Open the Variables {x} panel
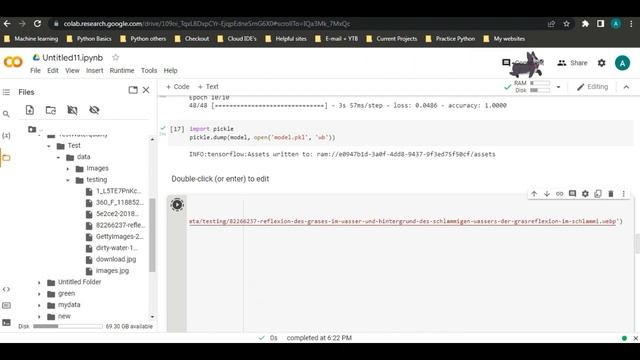The width and height of the screenshot is (640, 360). tap(6, 136)
